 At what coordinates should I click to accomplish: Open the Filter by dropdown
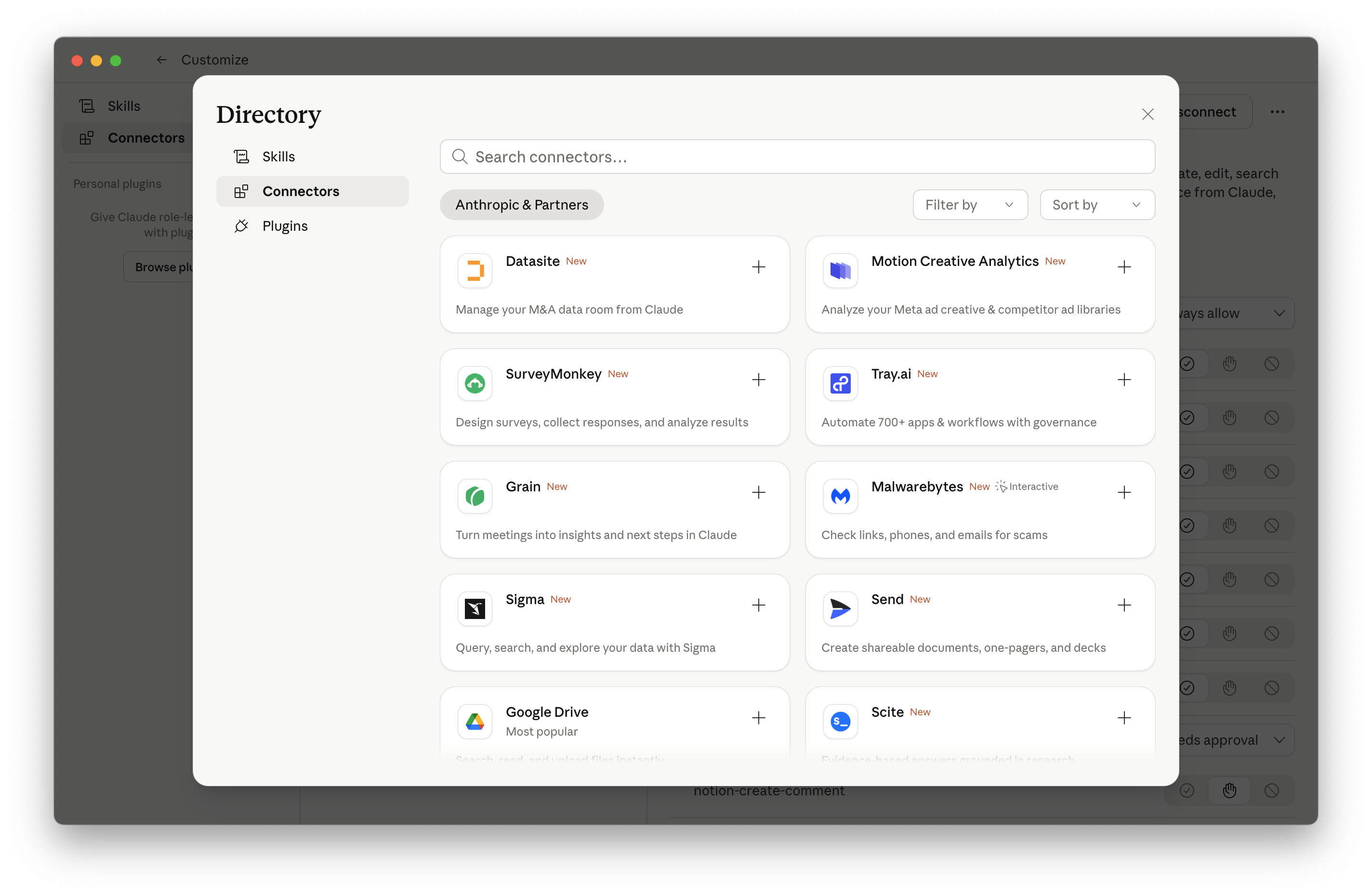click(x=970, y=205)
